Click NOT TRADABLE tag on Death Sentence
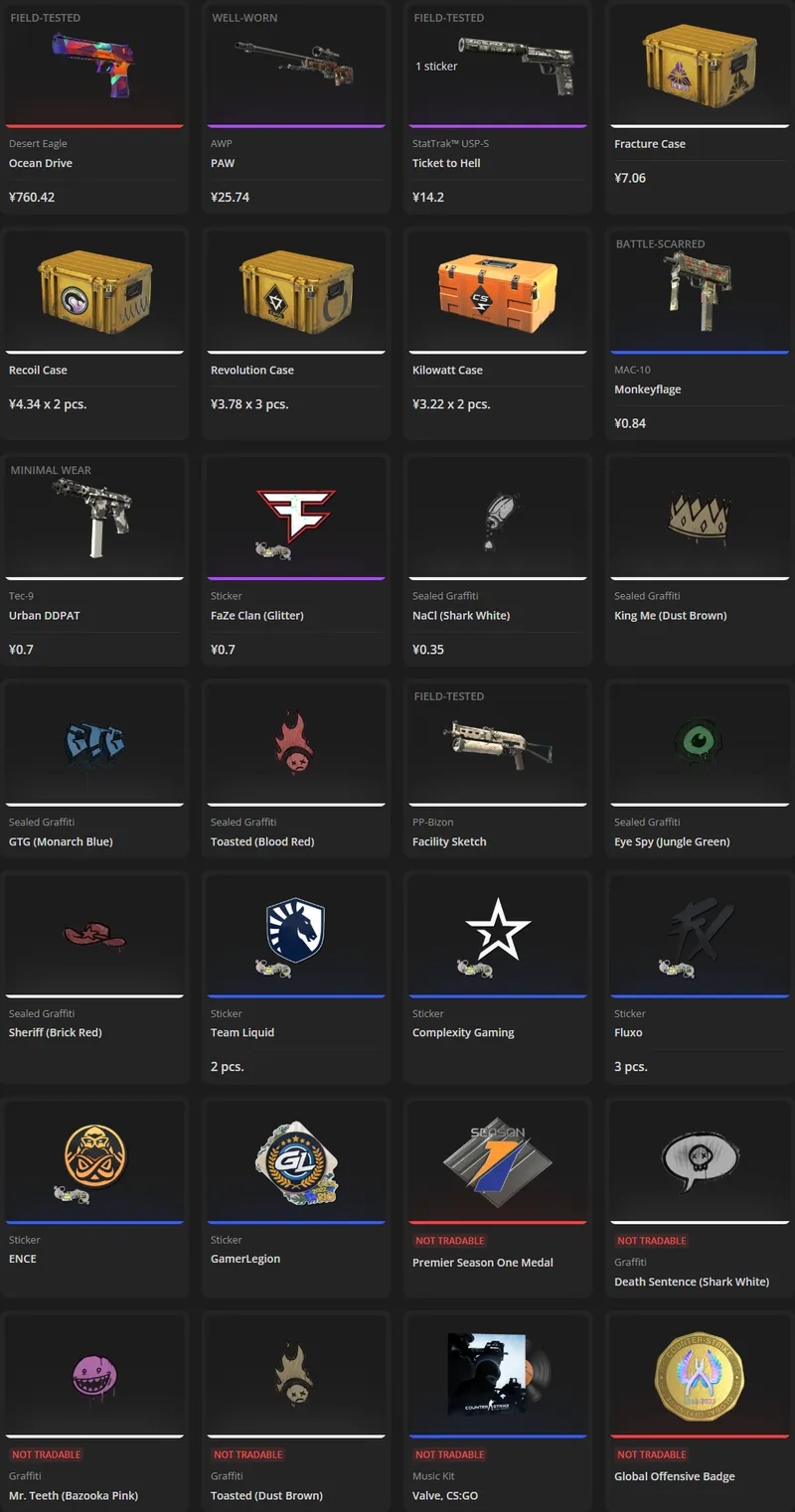 point(652,1241)
